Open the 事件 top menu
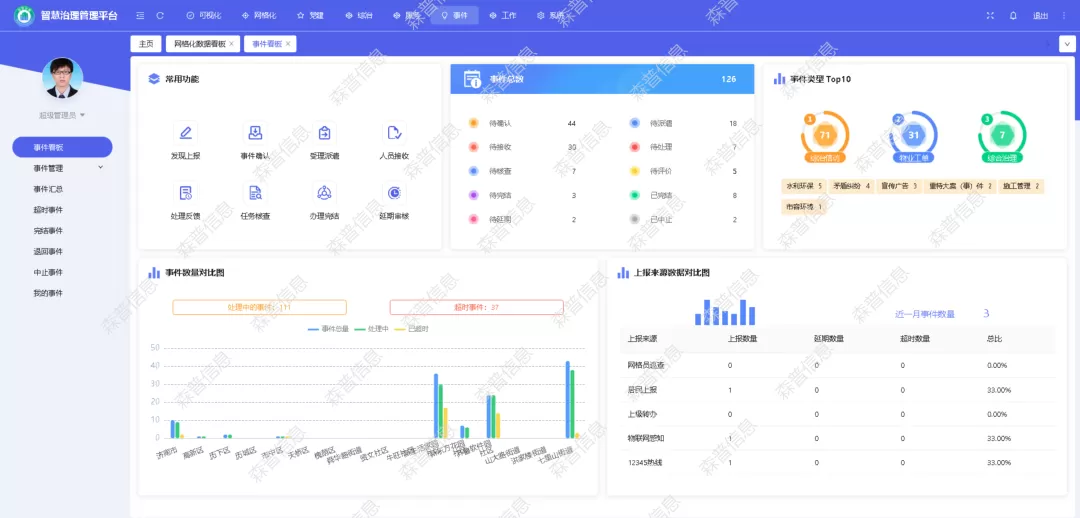The image size is (1080, 518). (x=454, y=15)
